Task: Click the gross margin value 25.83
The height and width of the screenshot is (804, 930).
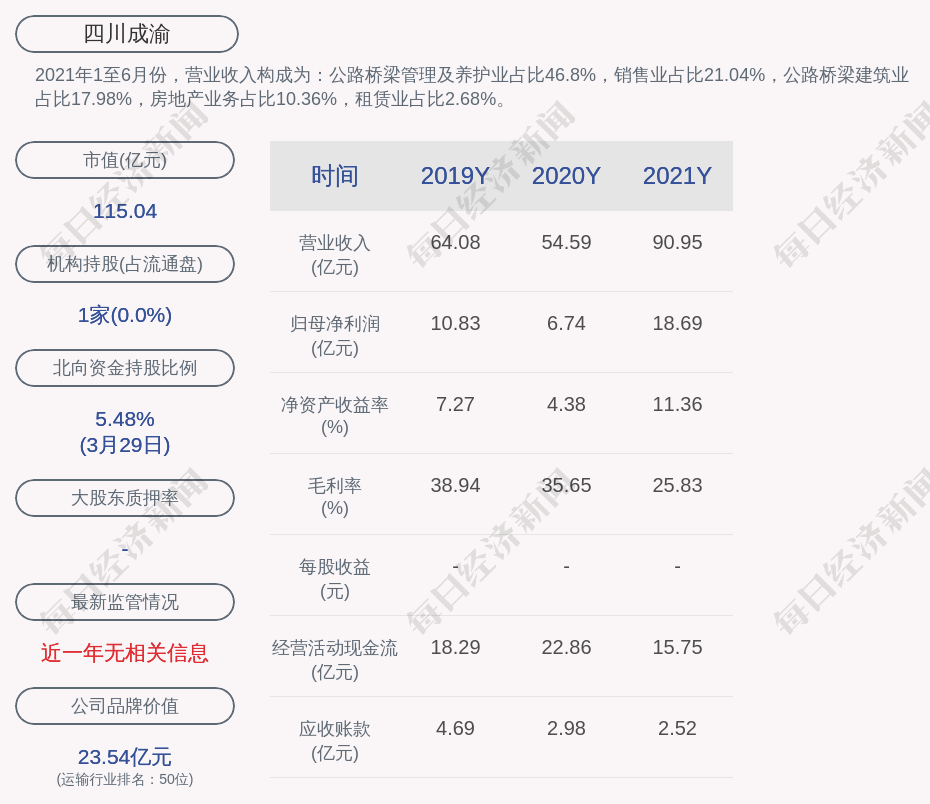Action: coord(677,486)
